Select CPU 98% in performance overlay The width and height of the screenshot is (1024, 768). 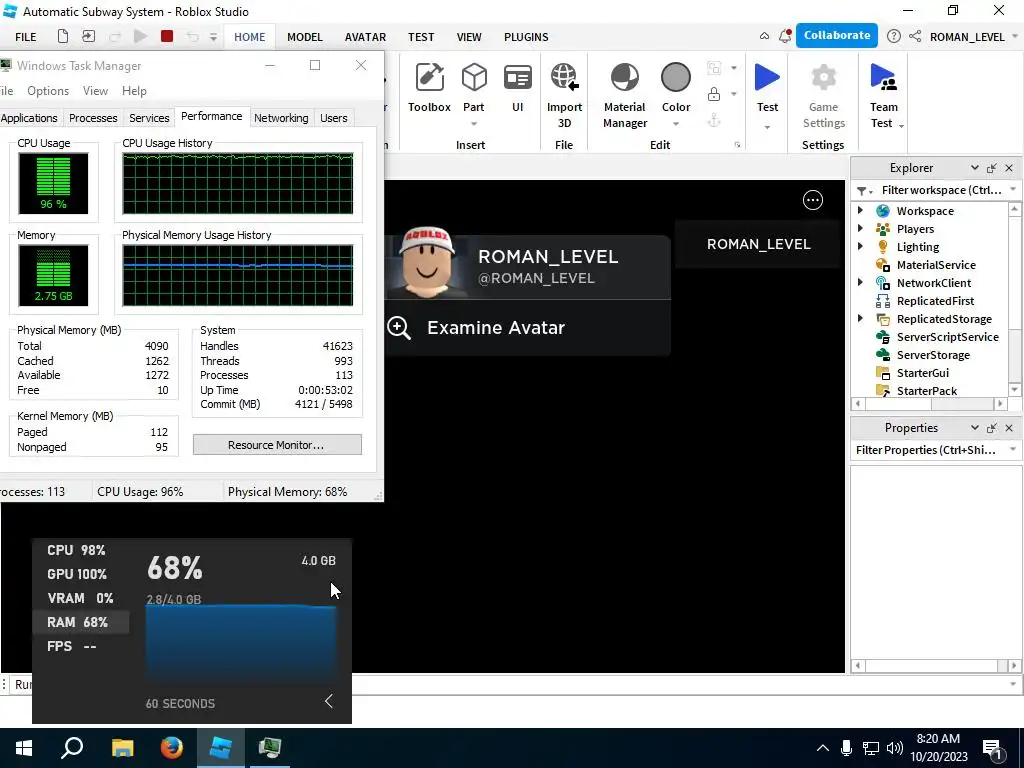pyautogui.click(x=76, y=551)
